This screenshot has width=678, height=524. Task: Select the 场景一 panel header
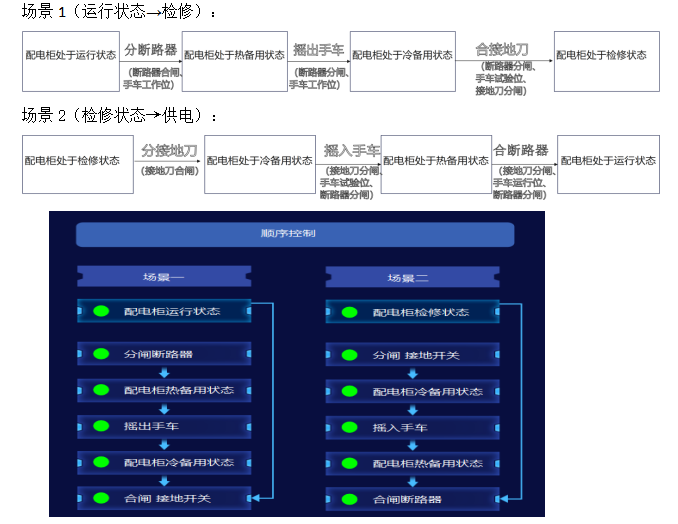(x=164, y=277)
